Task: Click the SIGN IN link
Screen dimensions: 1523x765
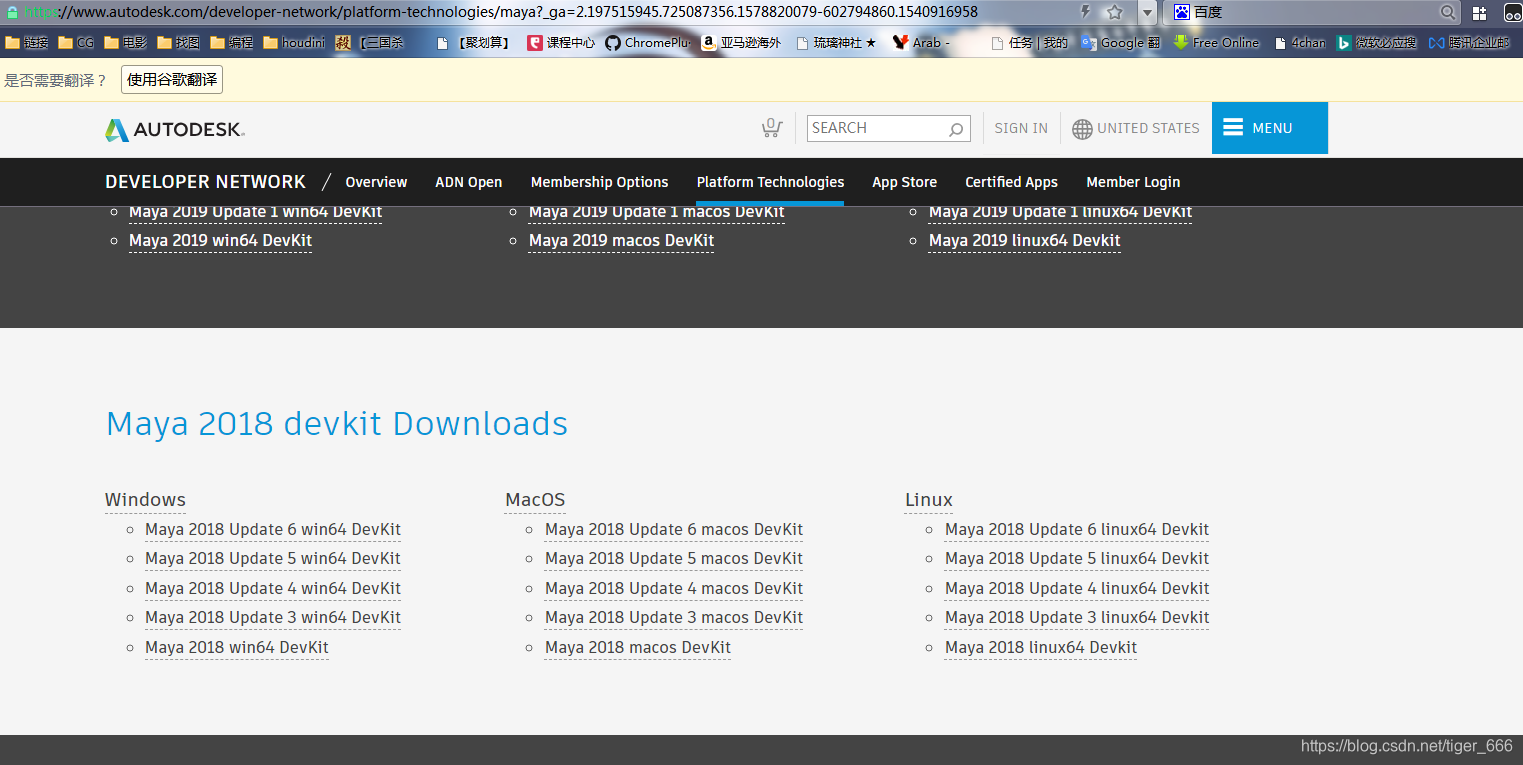Action: [x=1021, y=129]
